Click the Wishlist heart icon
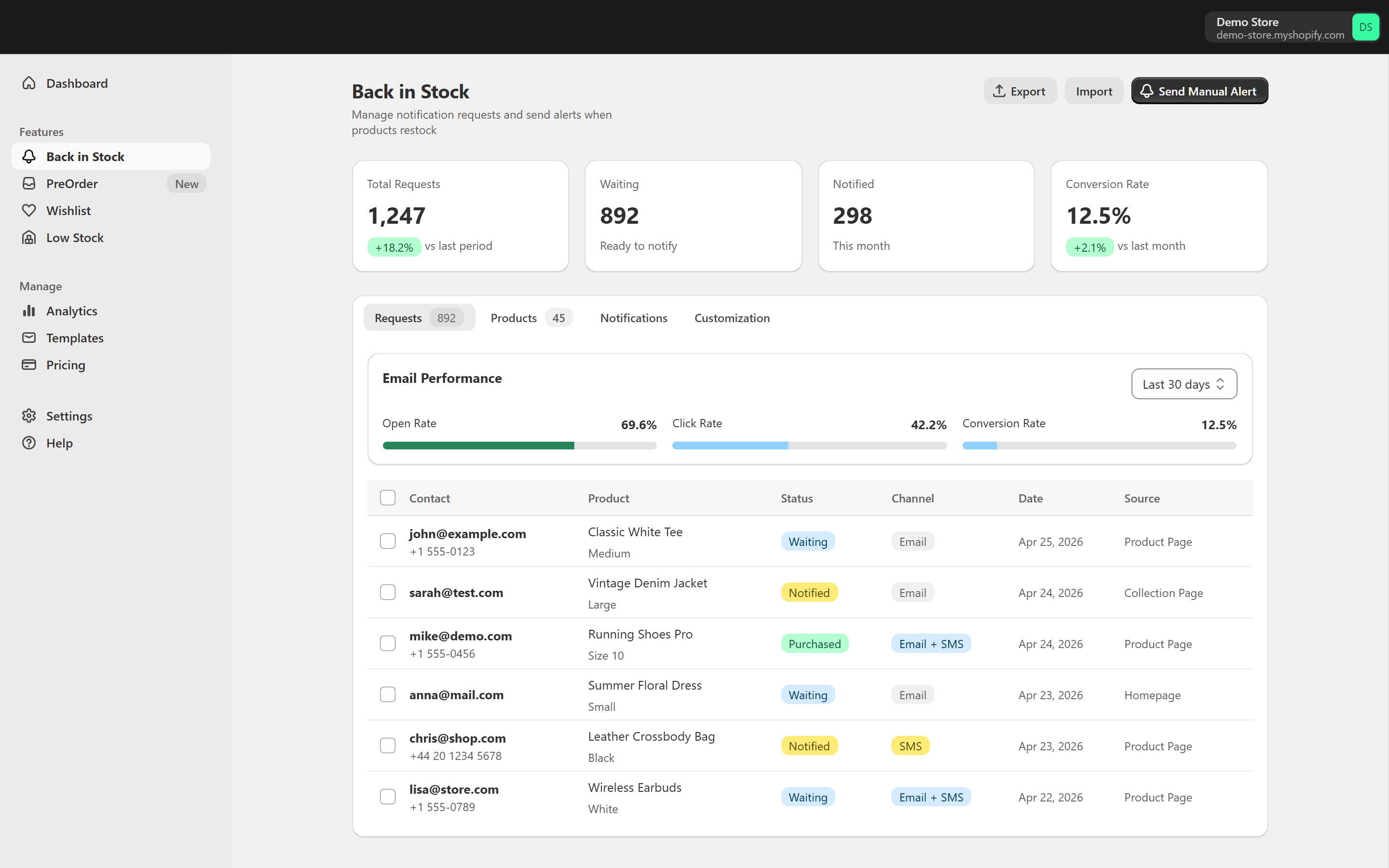 pos(29,211)
